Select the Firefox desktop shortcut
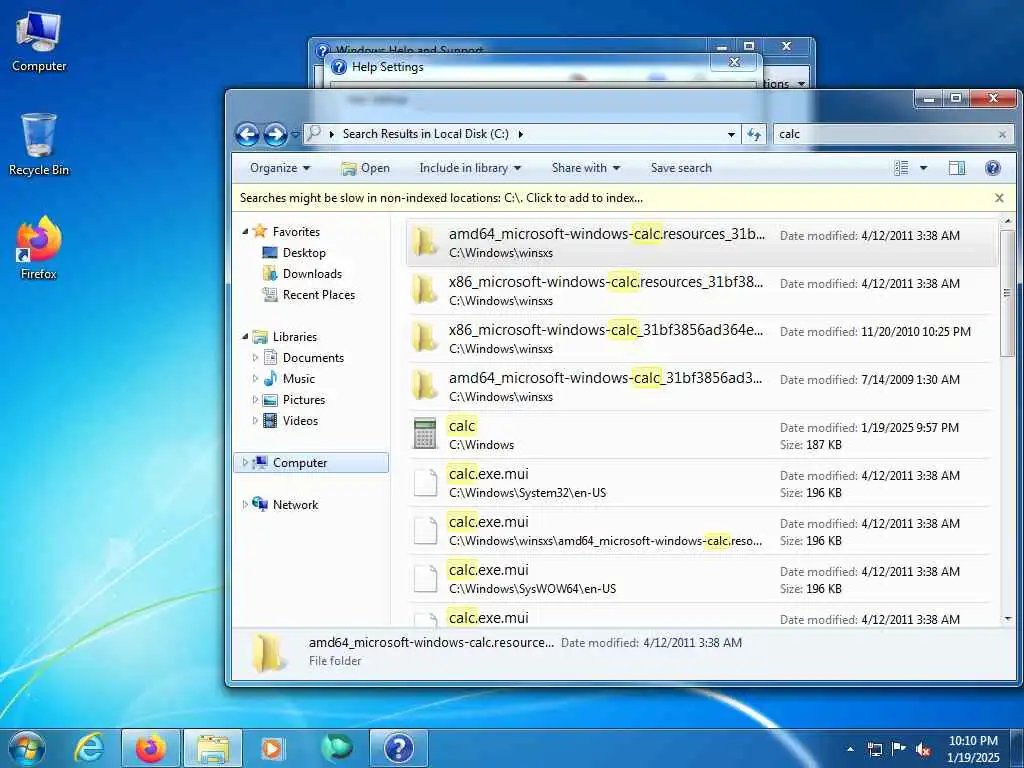 [39, 248]
